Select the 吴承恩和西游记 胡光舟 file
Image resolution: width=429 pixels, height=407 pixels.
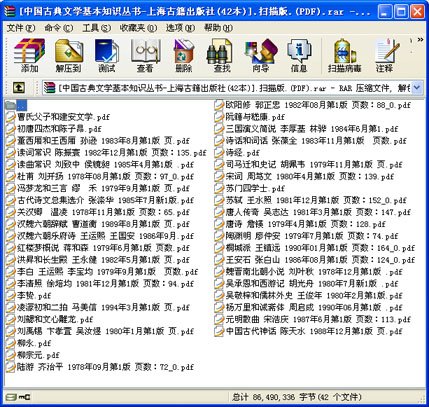tap(306, 284)
